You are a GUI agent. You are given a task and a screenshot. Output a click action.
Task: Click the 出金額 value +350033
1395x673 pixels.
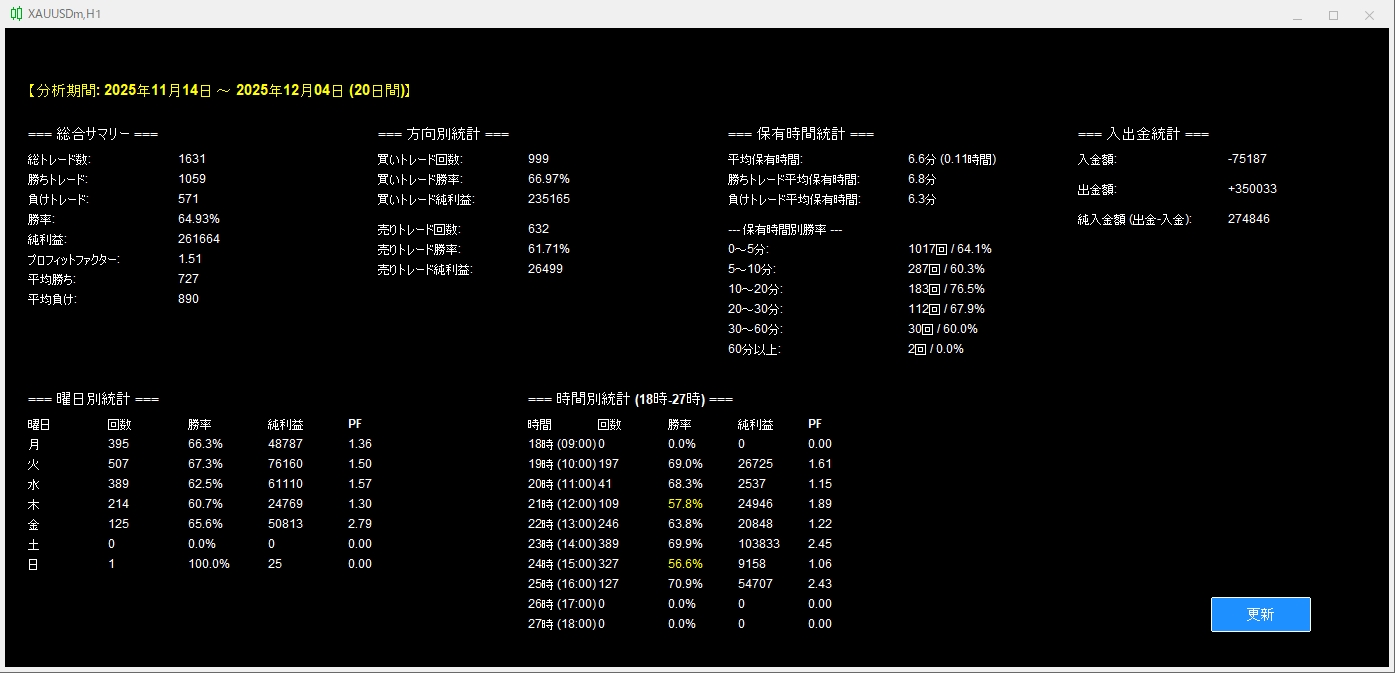point(1252,189)
